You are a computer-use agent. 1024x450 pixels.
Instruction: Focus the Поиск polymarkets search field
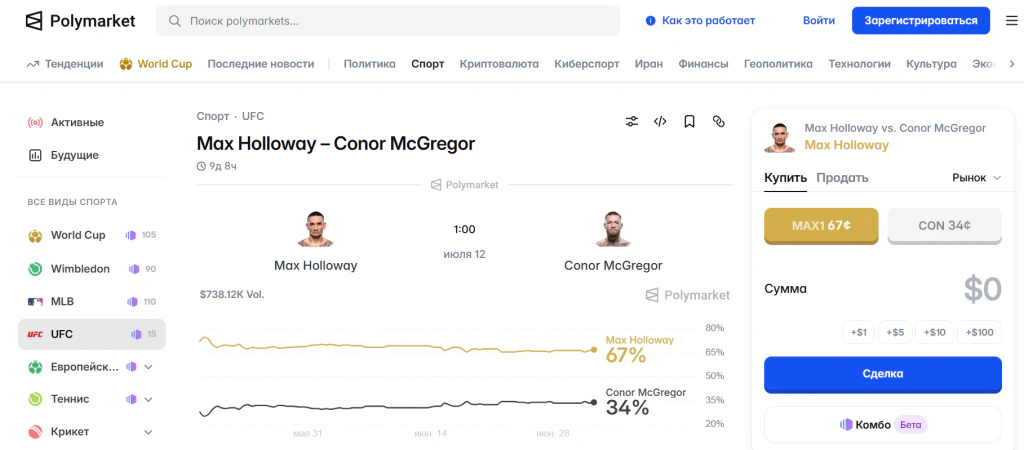pyautogui.click(x=388, y=21)
